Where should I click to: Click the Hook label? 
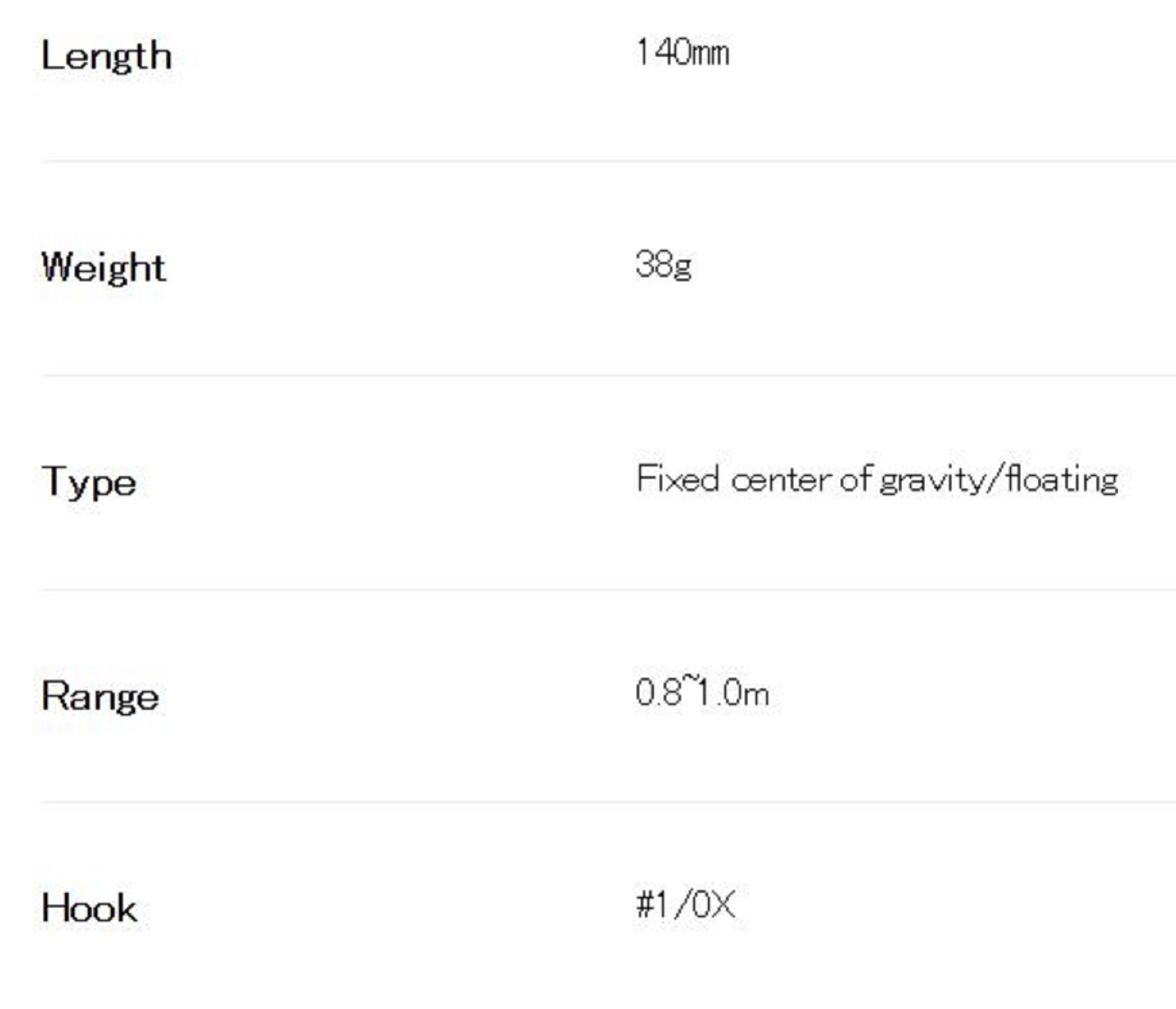tap(89, 908)
